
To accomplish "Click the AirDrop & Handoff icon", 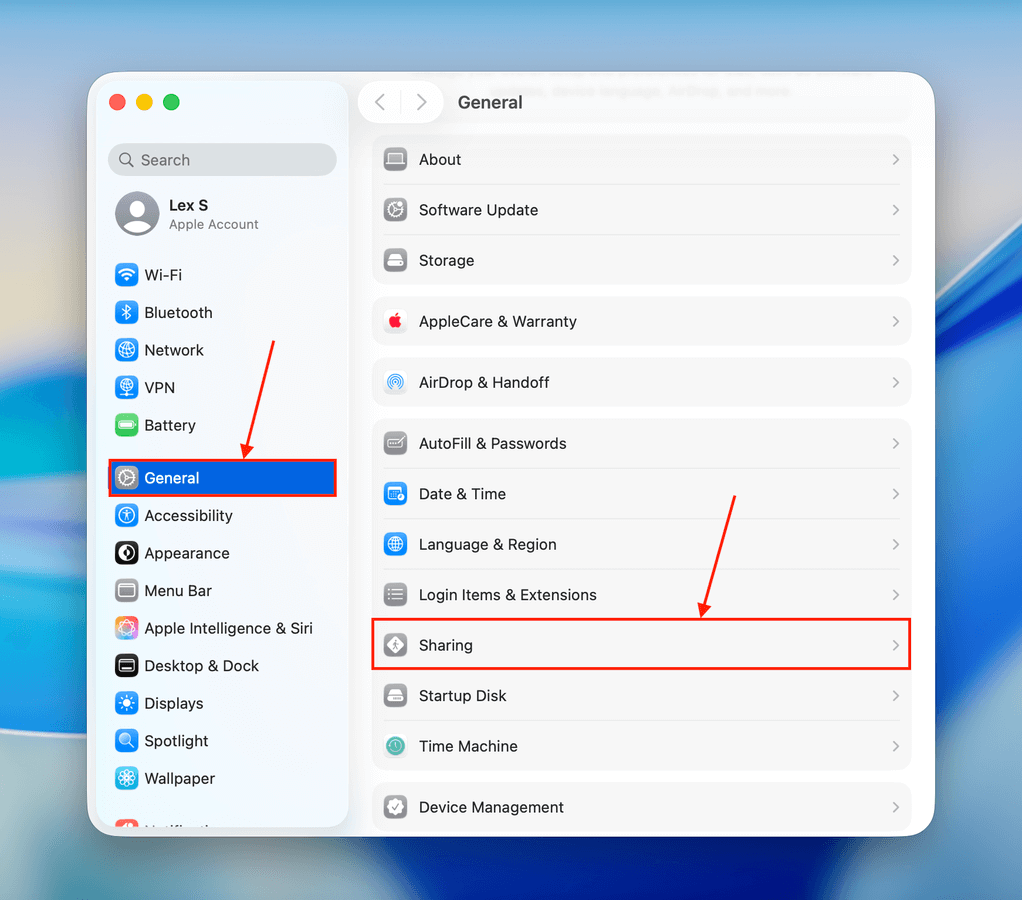I will click(396, 382).
